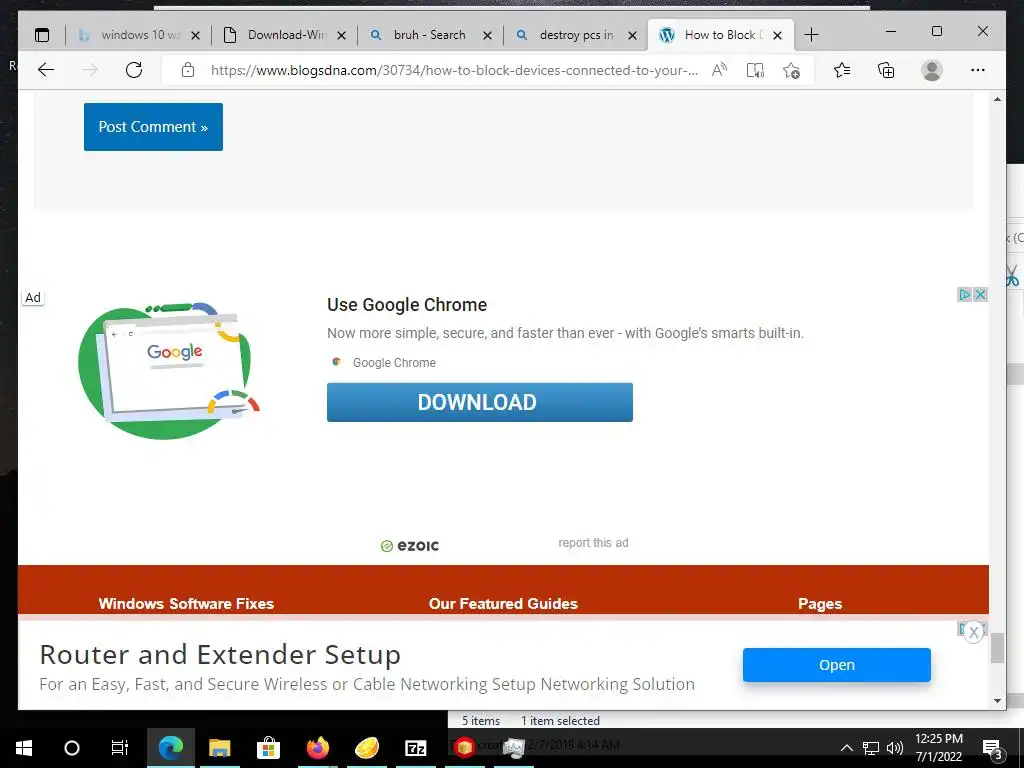Image resolution: width=1024 pixels, height=768 pixels.
Task: Open Microsoft Store taskbar icon
Action: tap(268, 748)
